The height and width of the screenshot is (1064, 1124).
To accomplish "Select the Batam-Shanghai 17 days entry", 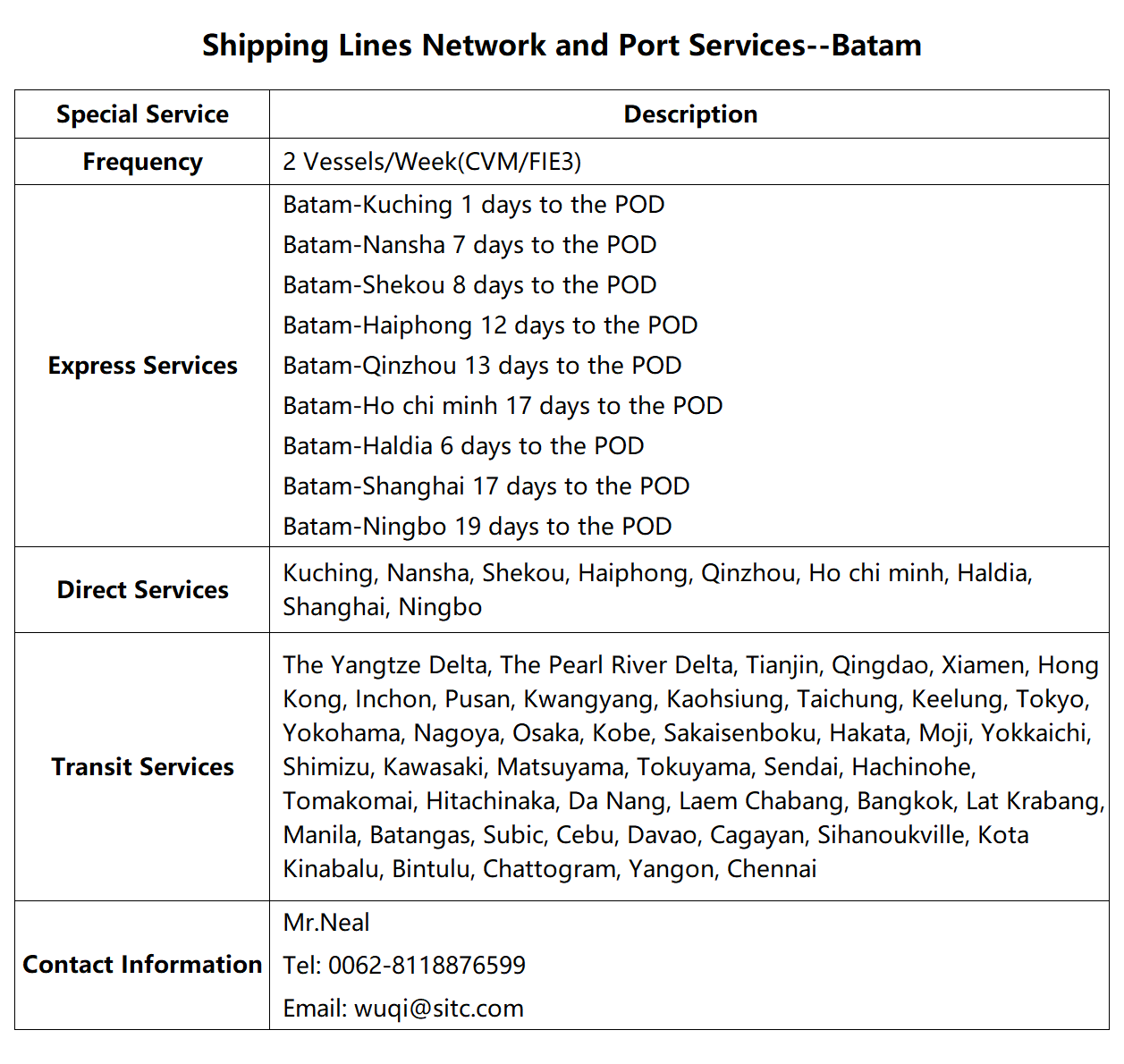I will [x=486, y=486].
